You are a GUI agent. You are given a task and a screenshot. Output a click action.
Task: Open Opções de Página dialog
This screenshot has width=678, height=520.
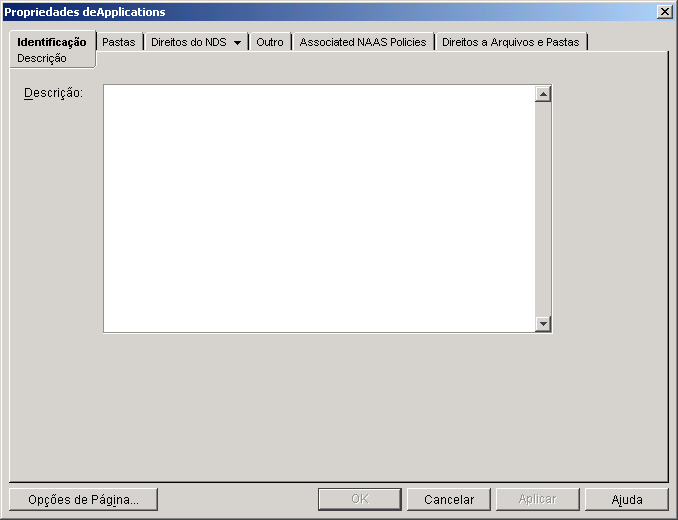(x=83, y=500)
